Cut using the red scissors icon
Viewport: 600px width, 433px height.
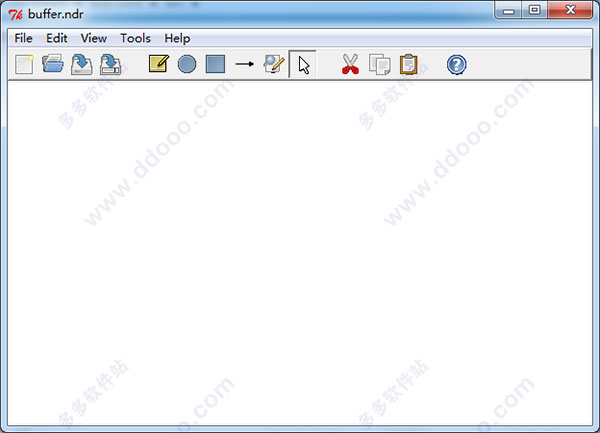coord(350,64)
